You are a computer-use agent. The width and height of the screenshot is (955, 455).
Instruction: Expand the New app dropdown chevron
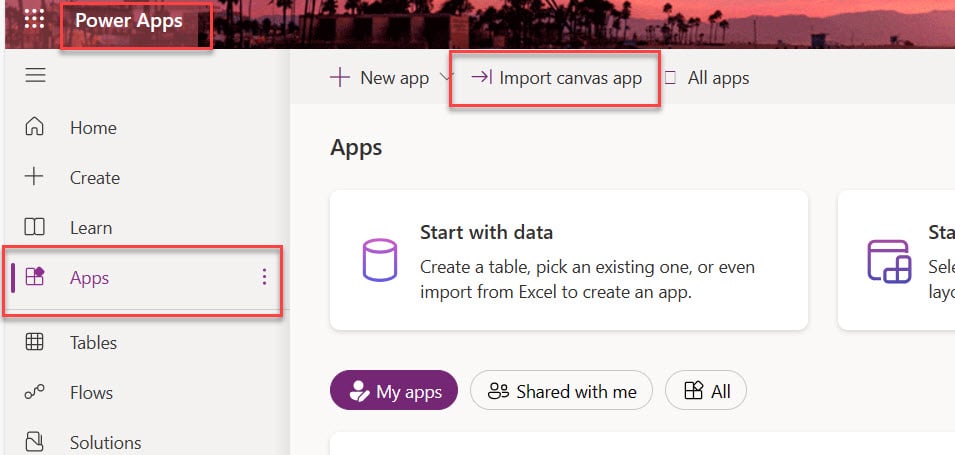point(446,77)
